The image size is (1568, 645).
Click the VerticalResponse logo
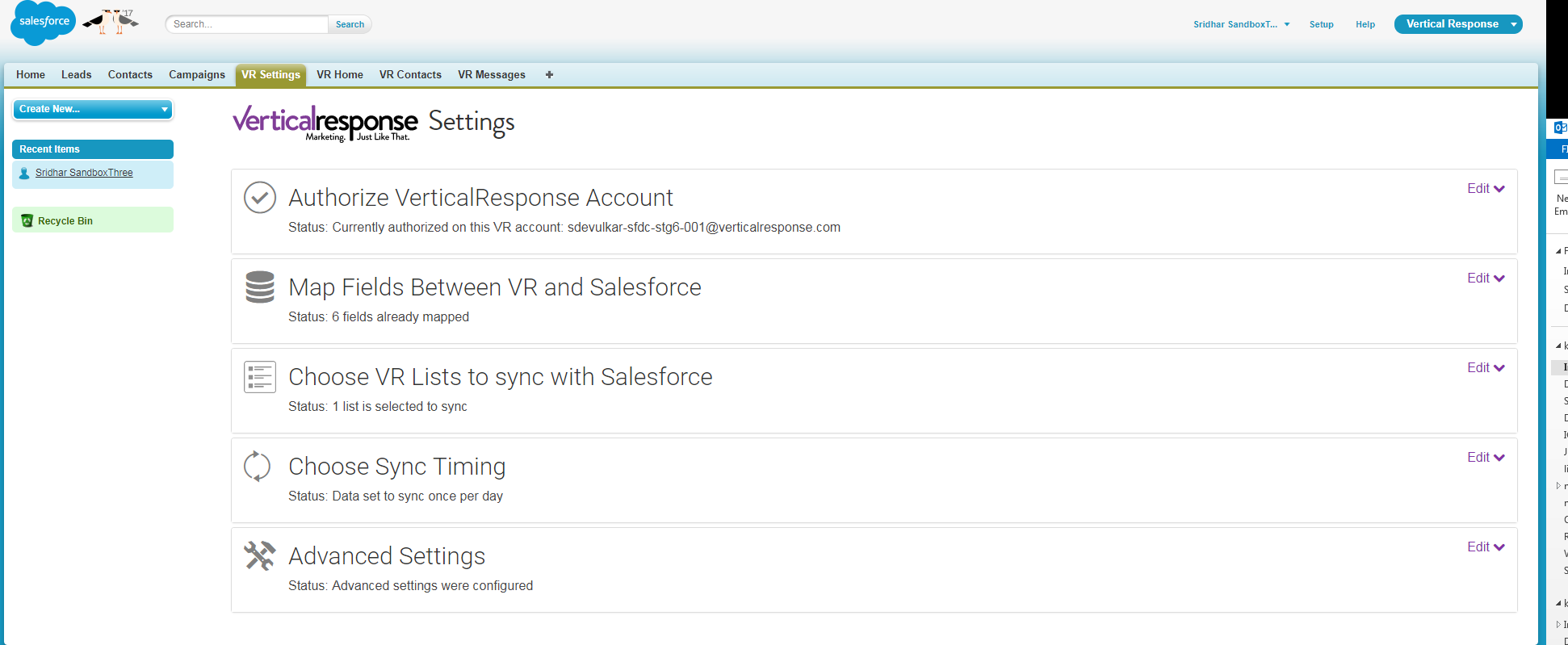(x=325, y=123)
